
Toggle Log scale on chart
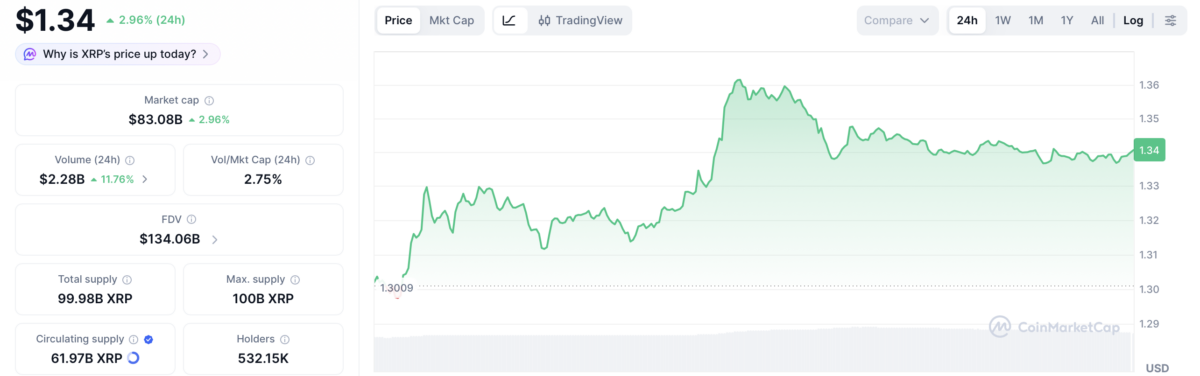tap(1133, 20)
